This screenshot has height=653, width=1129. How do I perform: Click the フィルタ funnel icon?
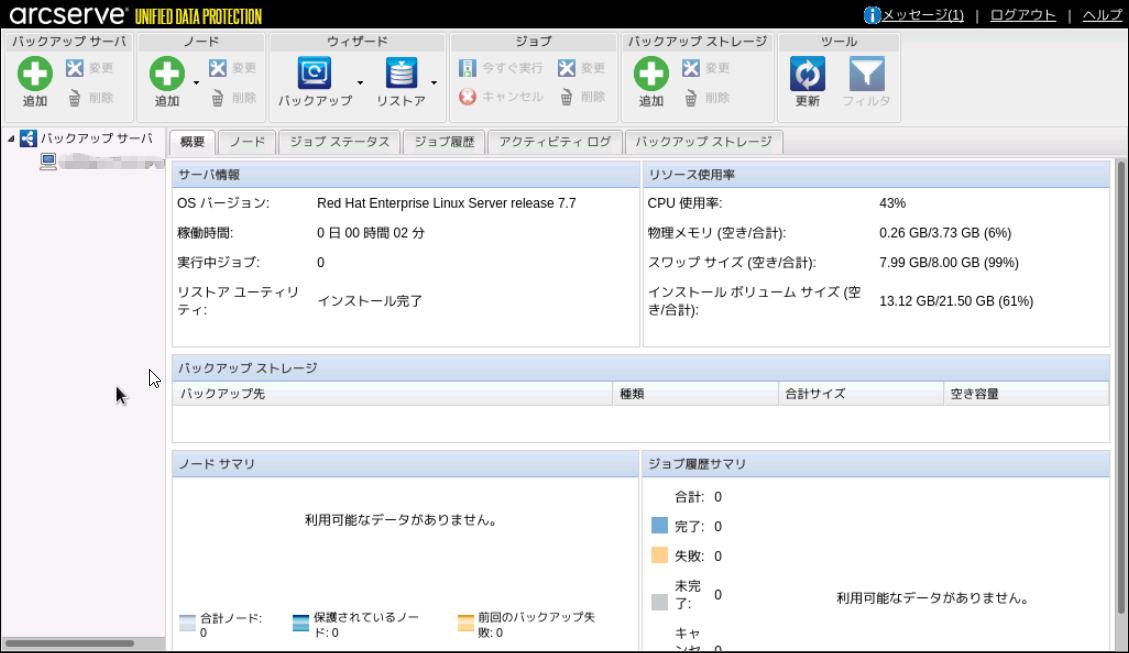pos(866,74)
